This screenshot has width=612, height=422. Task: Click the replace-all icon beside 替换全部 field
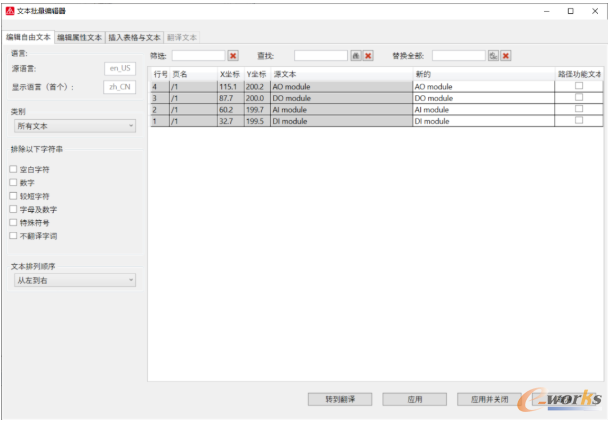tap(493, 56)
